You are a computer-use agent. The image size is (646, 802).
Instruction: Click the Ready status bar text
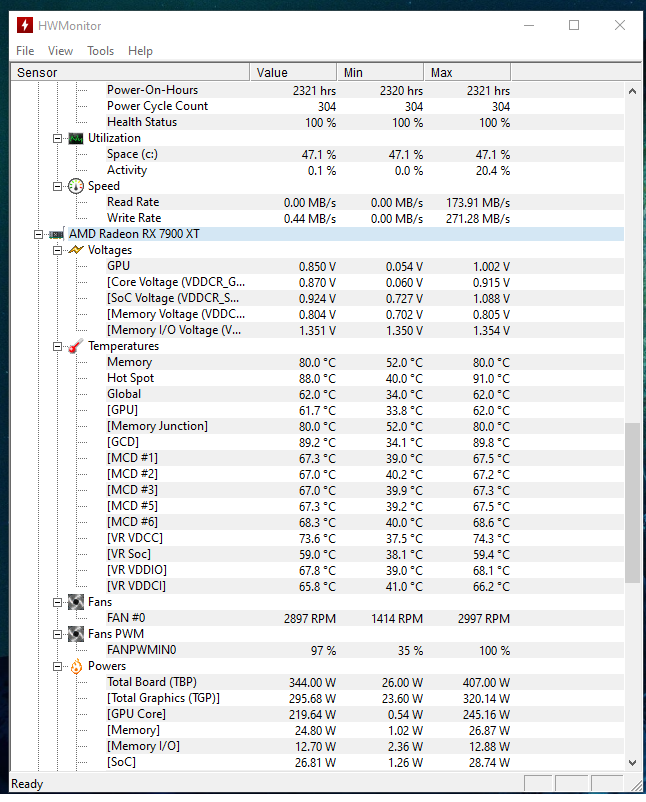coord(27,784)
